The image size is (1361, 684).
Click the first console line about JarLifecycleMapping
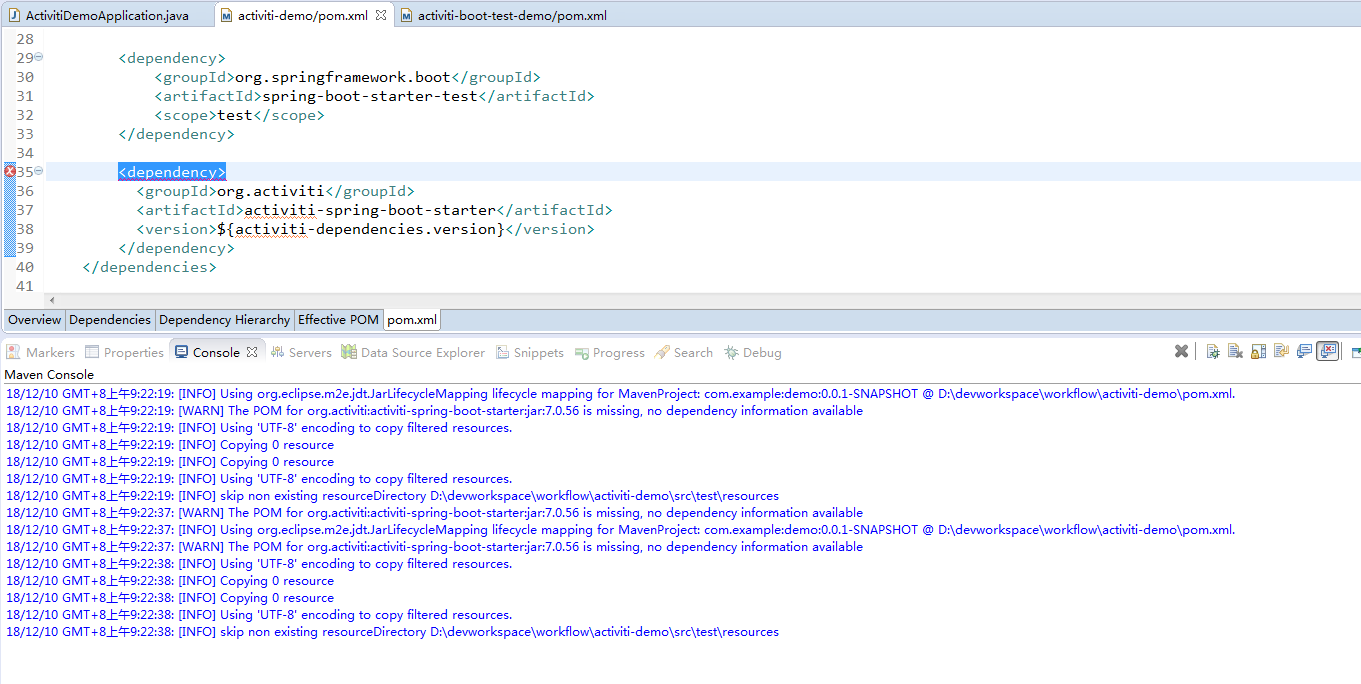620,393
